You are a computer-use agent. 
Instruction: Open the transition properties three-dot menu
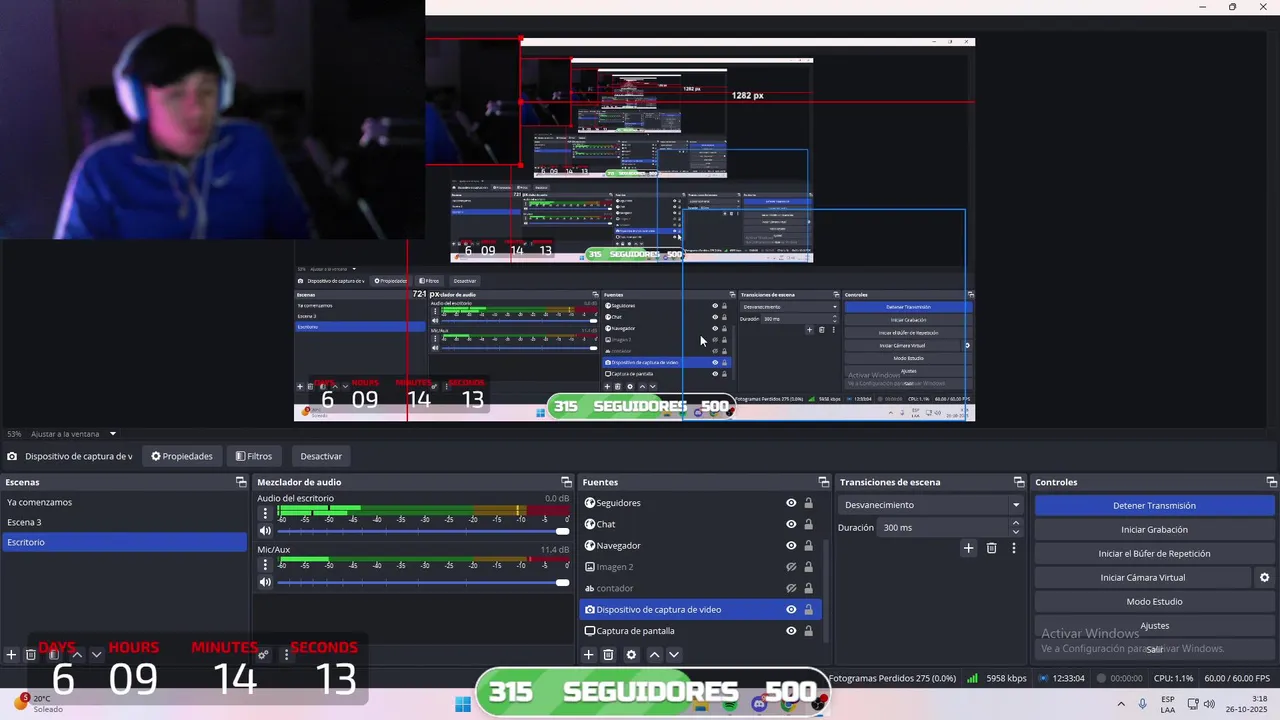[x=1014, y=548]
